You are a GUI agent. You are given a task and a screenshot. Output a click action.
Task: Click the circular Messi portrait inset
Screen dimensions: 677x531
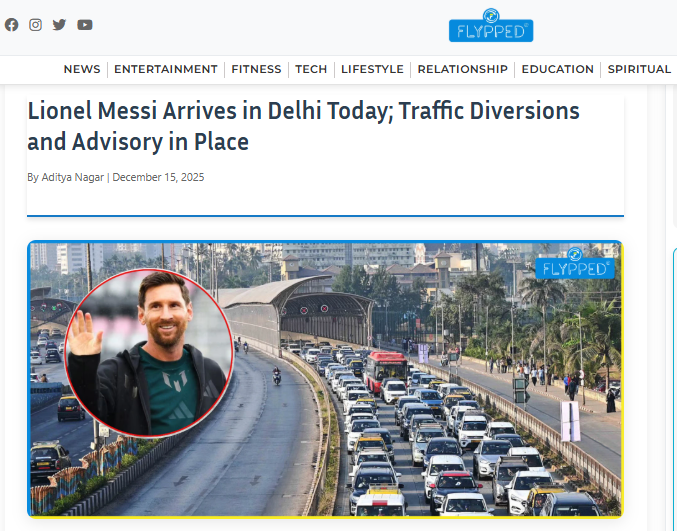pyautogui.click(x=149, y=353)
